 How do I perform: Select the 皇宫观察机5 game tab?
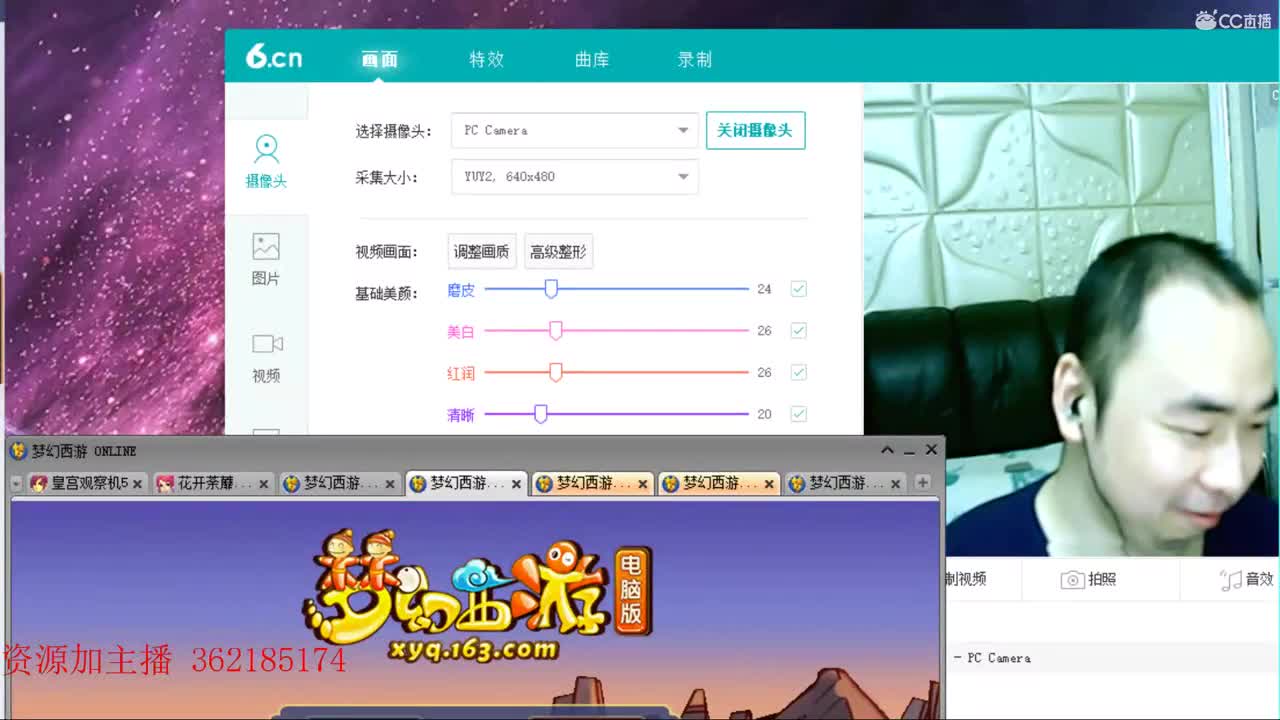[86, 484]
